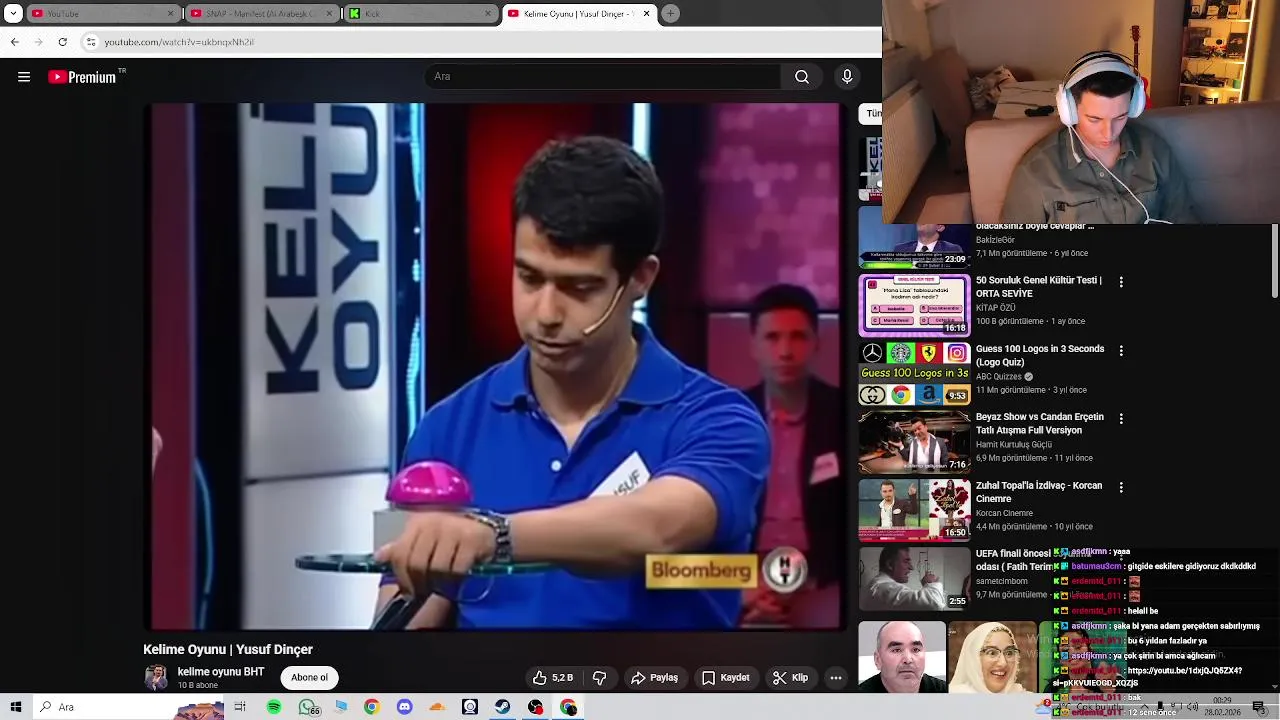This screenshot has height=720, width=1280.
Task: Like the video with thumbs up
Action: click(x=552, y=678)
